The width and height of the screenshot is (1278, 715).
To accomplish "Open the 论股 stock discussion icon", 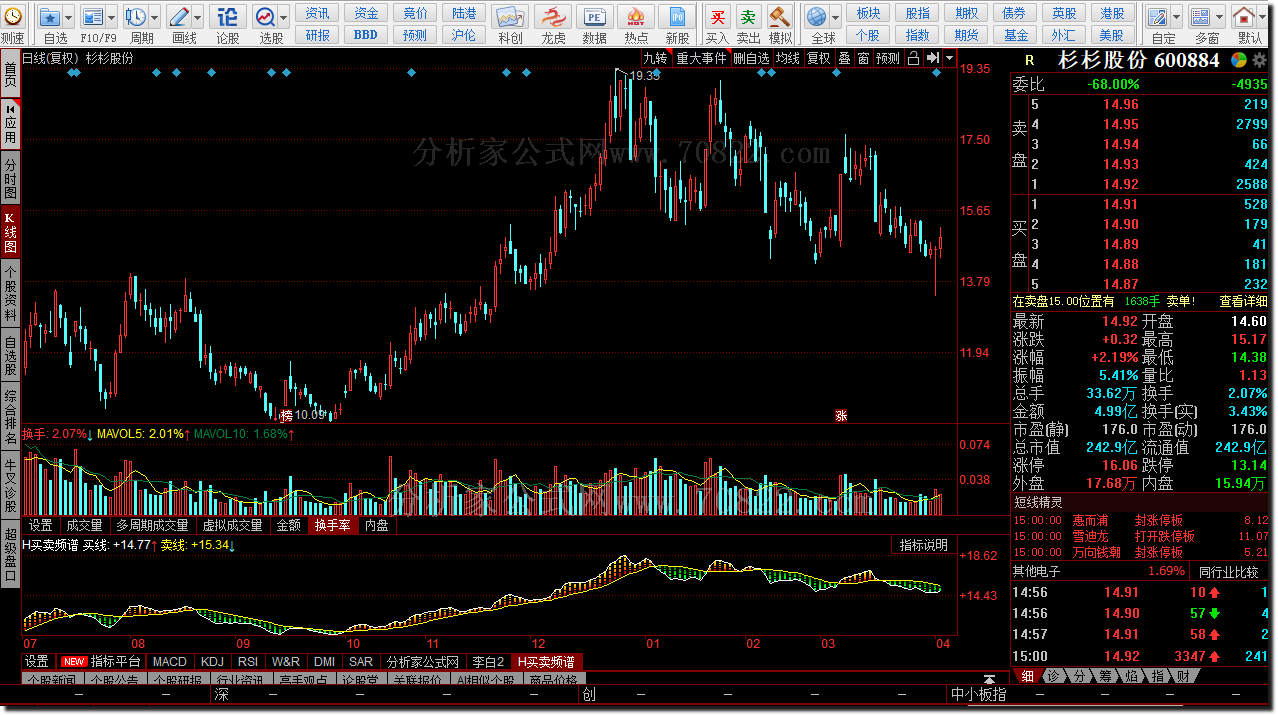I will [x=228, y=17].
